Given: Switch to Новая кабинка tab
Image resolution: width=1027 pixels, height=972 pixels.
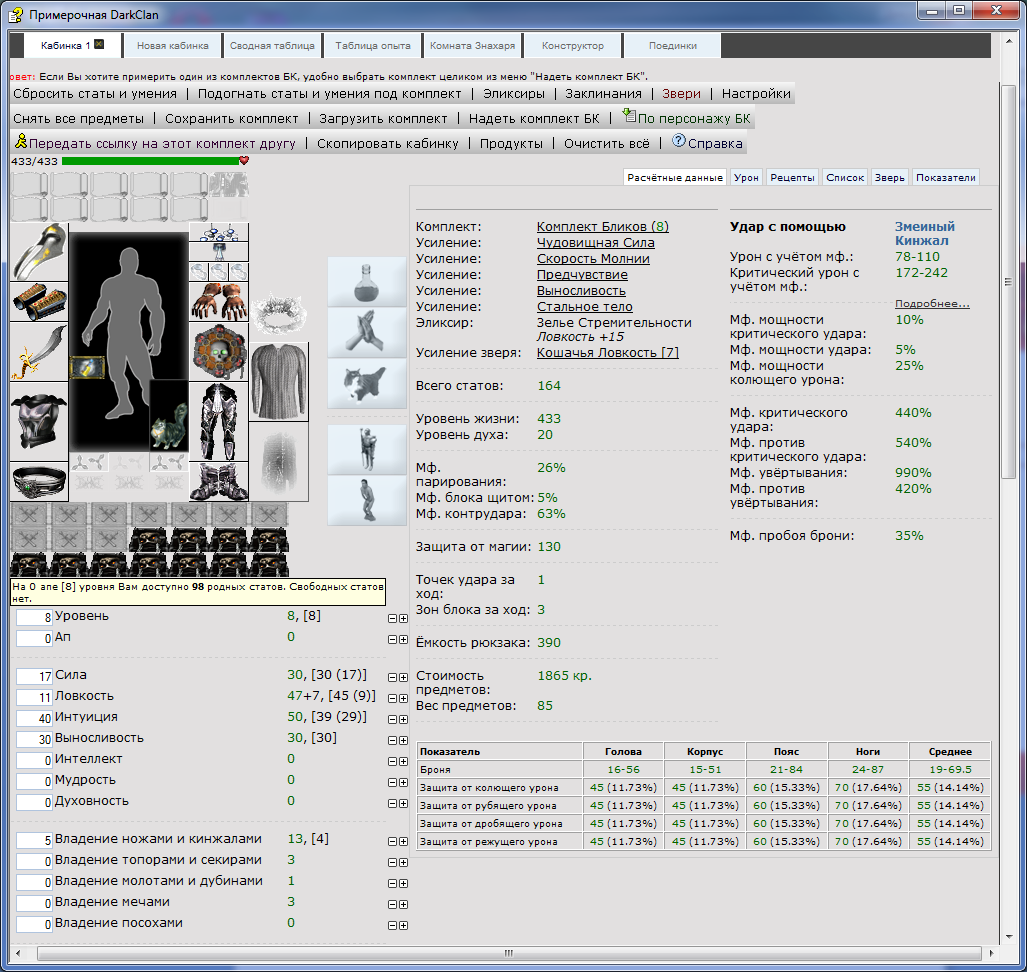Looking at the screenshot, I should (173, 46).
